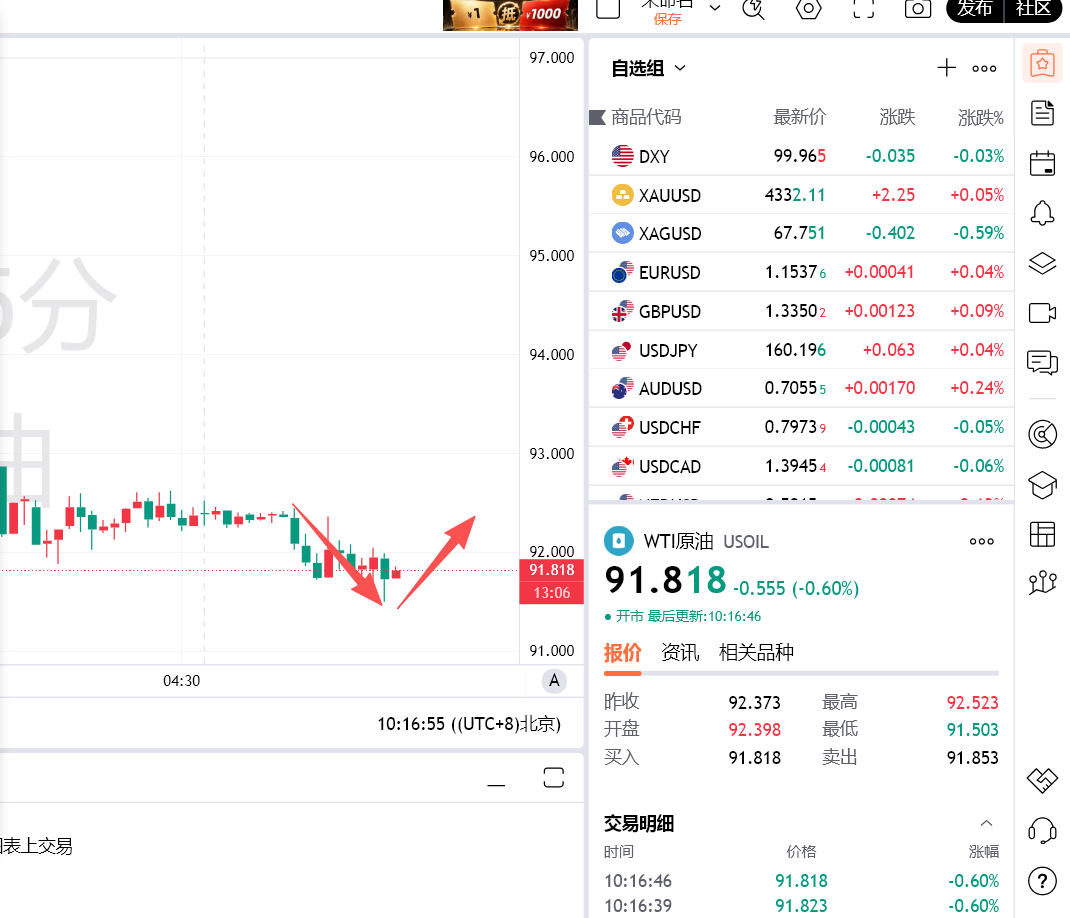The image size is (1070, 918).
Task: Open the alerts bell icon
Action: (x=1042, y=213)
